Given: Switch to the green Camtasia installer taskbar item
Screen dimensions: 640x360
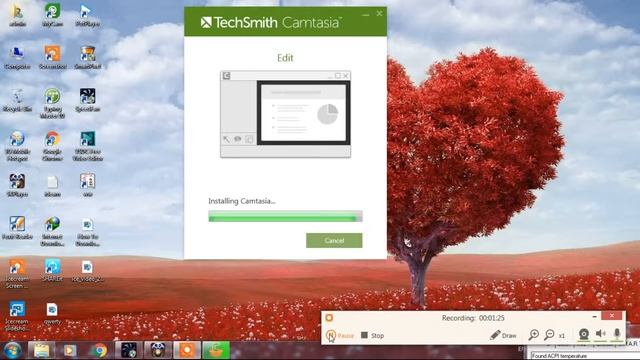Looking at the screenshot, I should coord(216,350).
